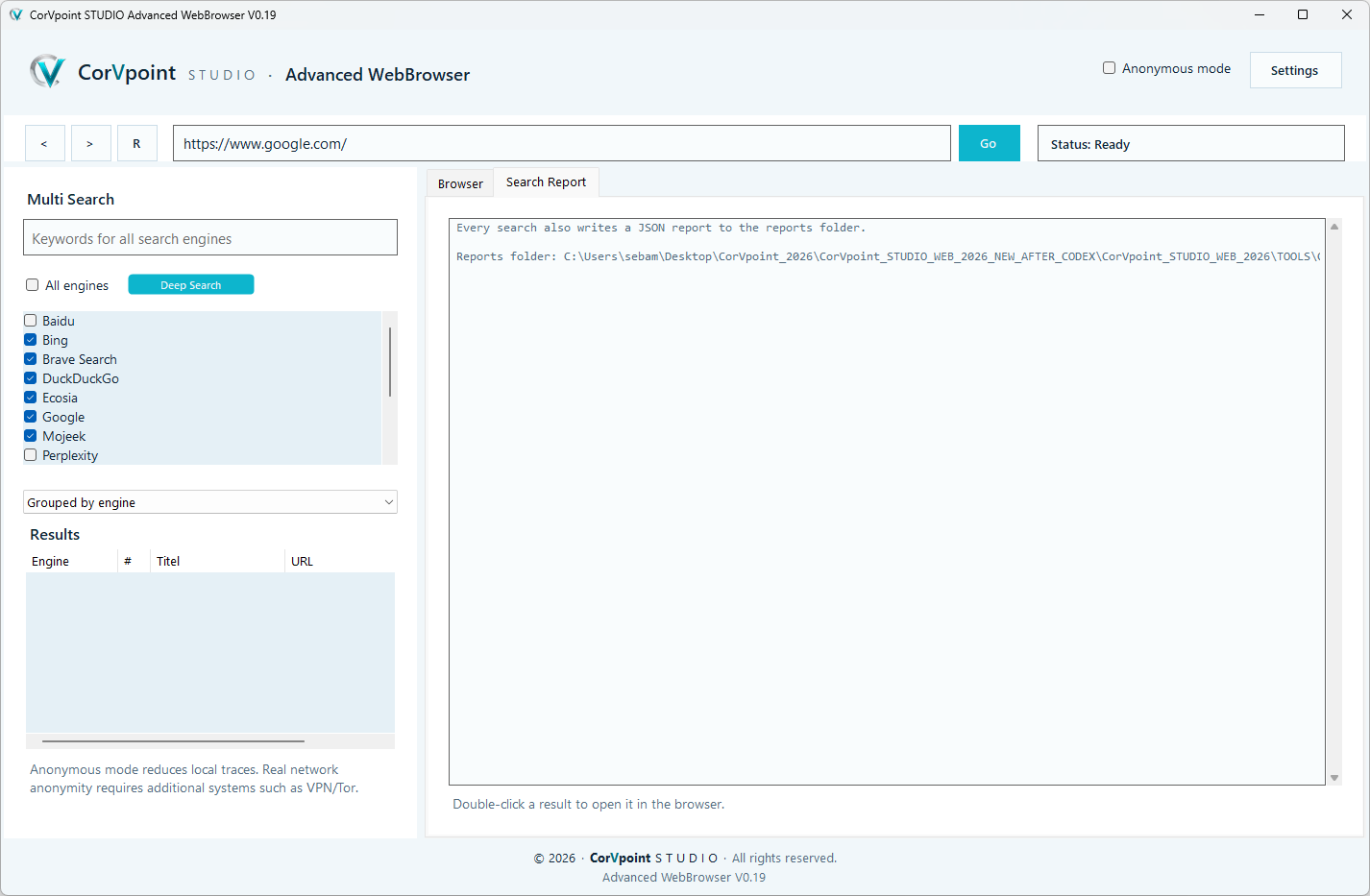Click the engine list vertical scrollbar
Image resolution: width=1370 pixels, height=896 pixels.
point(389,361)
